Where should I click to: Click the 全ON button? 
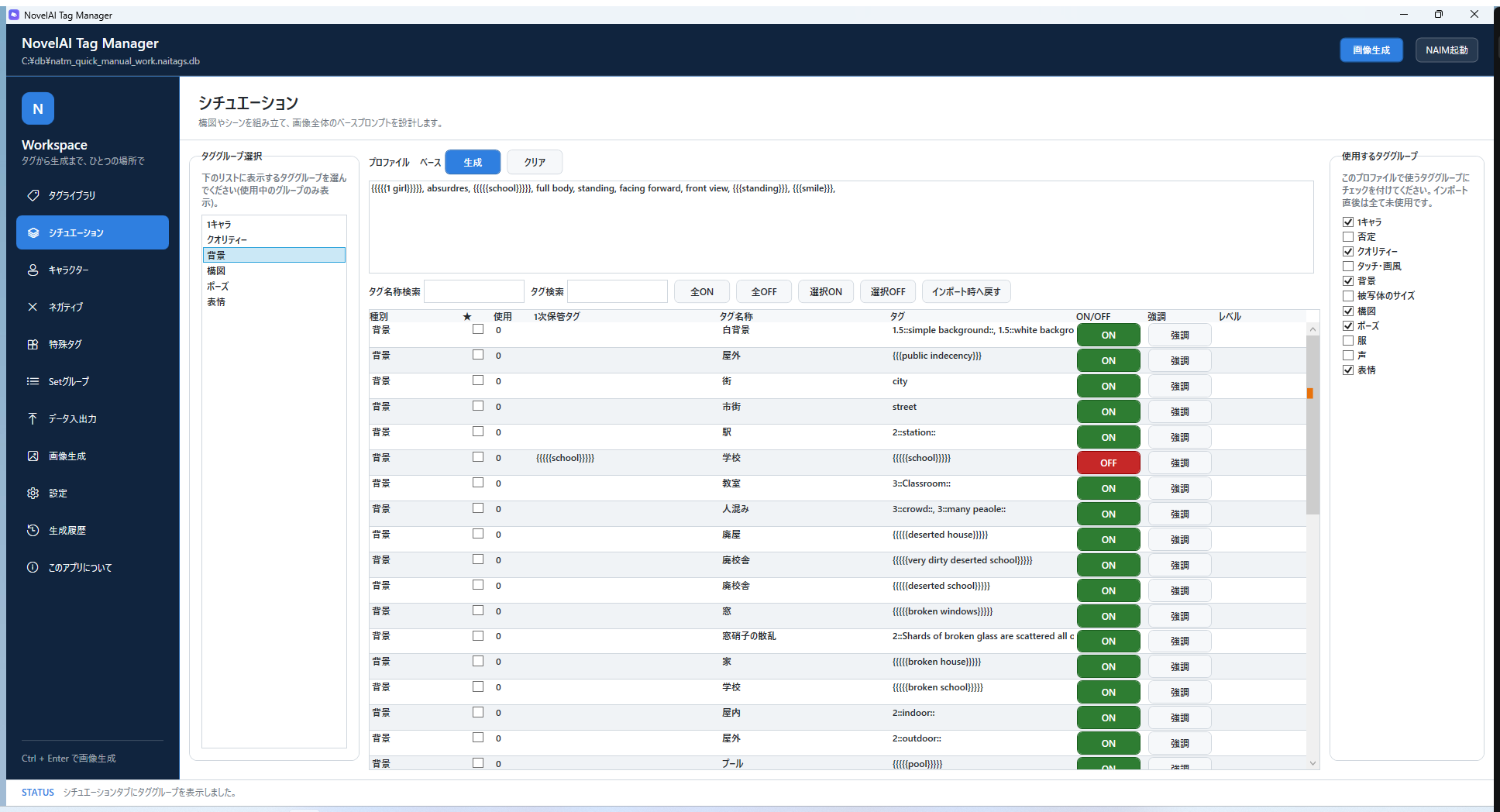[x=702, y=291]
